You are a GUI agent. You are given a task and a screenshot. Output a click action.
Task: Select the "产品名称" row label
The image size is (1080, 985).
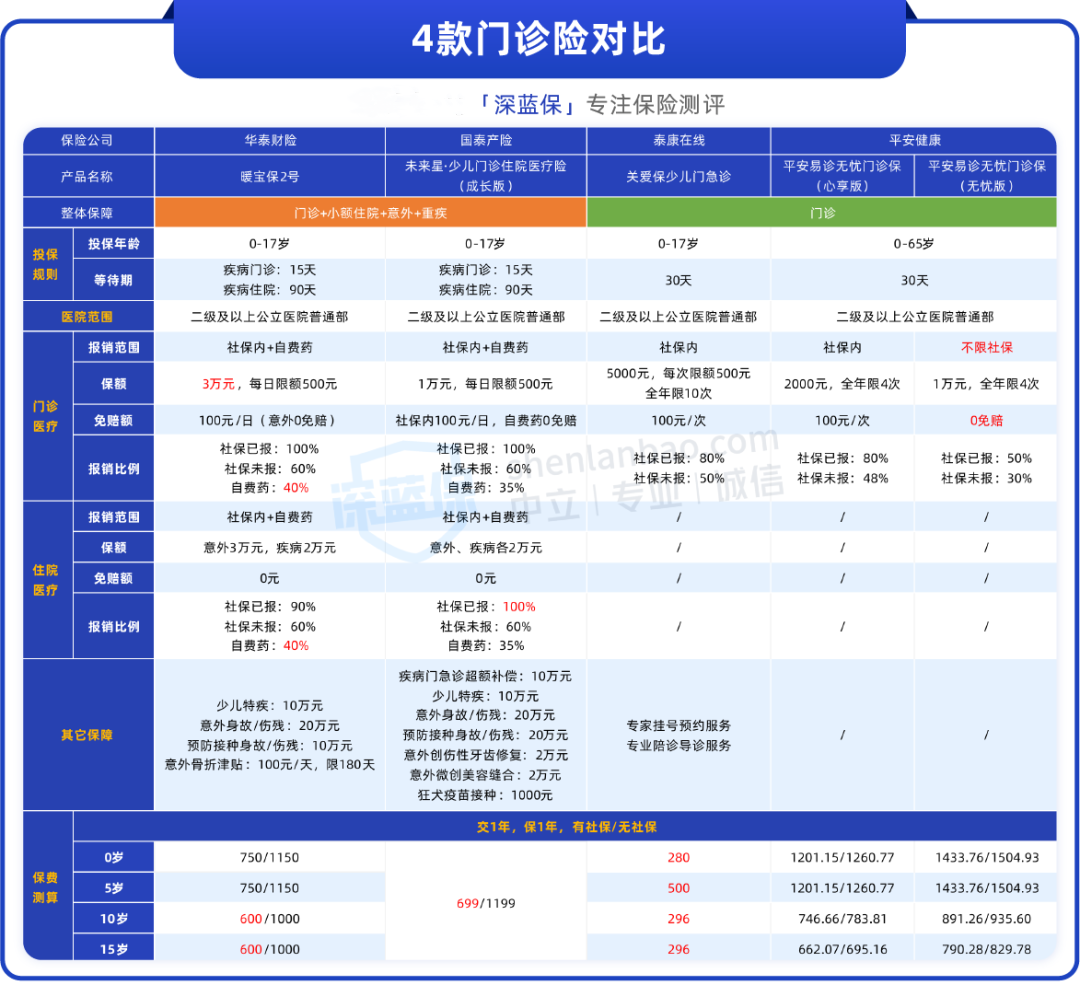click(87, 176)
